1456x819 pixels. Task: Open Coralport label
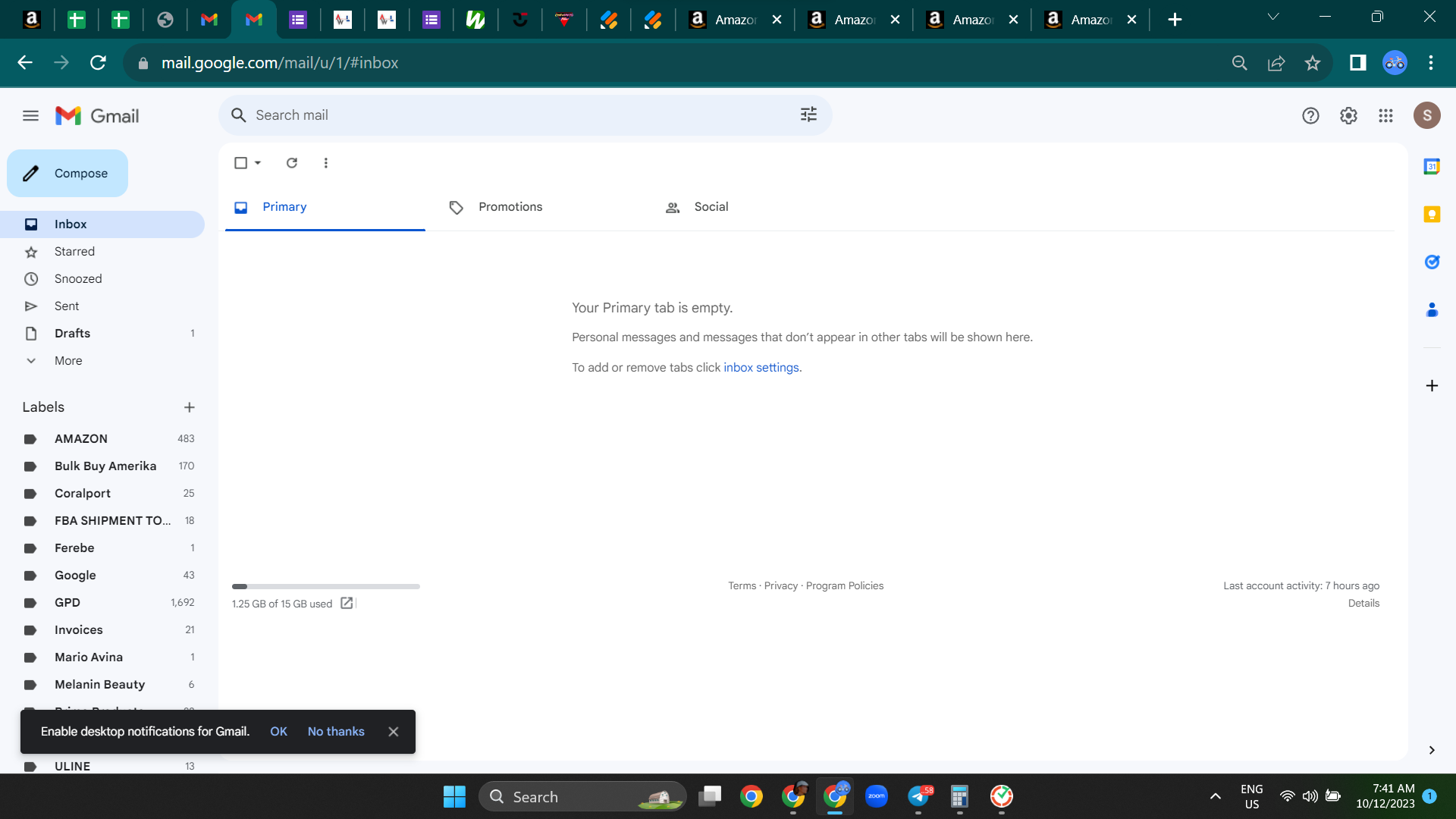(x=102, y=494)
